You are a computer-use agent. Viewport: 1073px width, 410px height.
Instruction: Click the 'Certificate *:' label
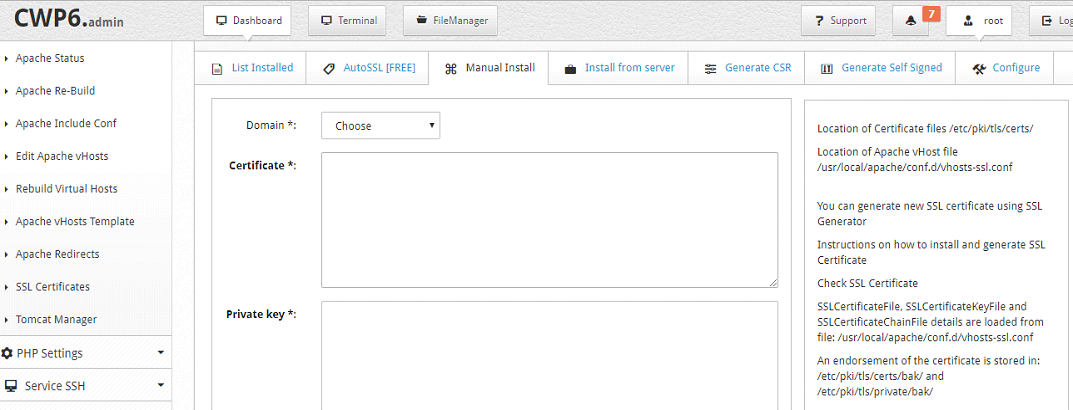coord(262,165)
